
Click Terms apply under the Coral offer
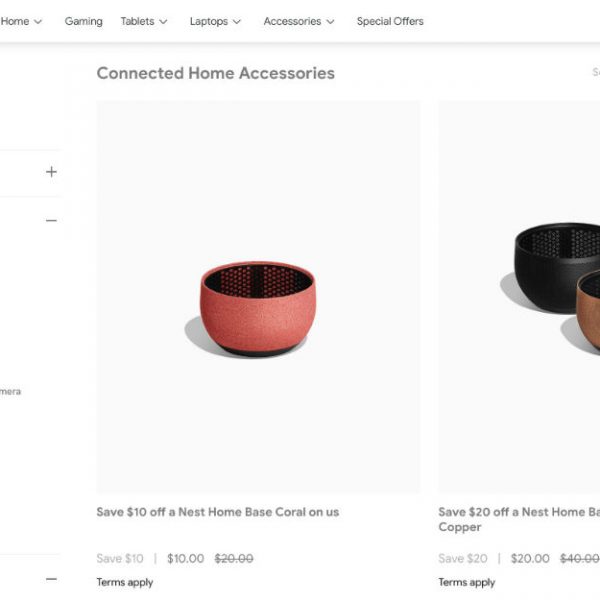pos(125,582)
